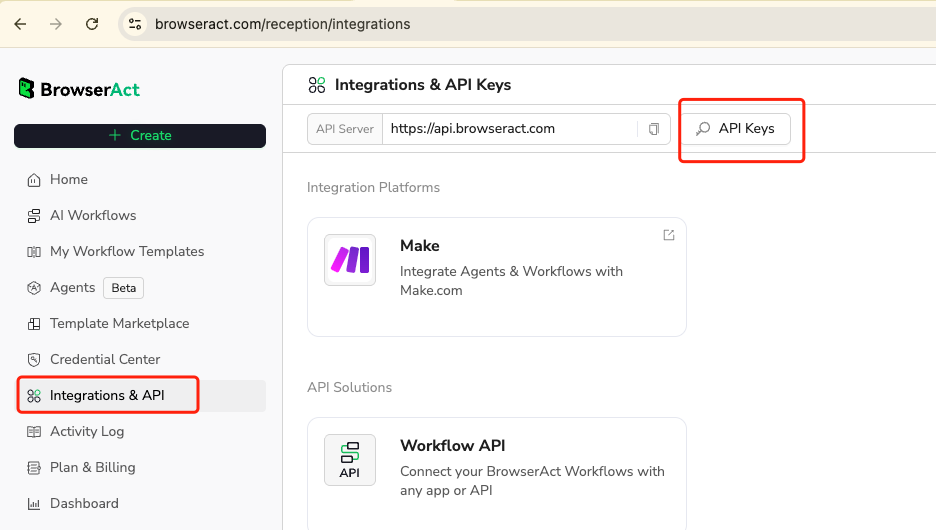Open Credential Center page
Image resolution: width=936 pixels, height=530 pixels.
point(105,360)
